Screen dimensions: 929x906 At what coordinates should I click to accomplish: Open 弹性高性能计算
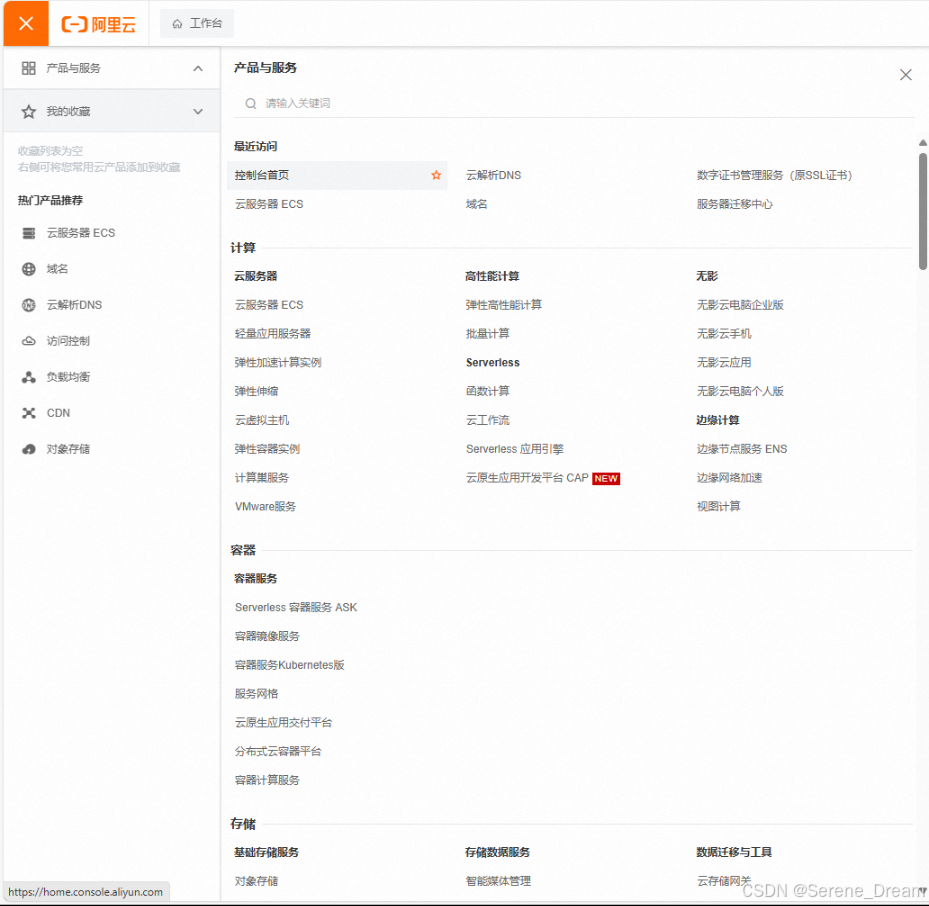[x=504, y=305]
